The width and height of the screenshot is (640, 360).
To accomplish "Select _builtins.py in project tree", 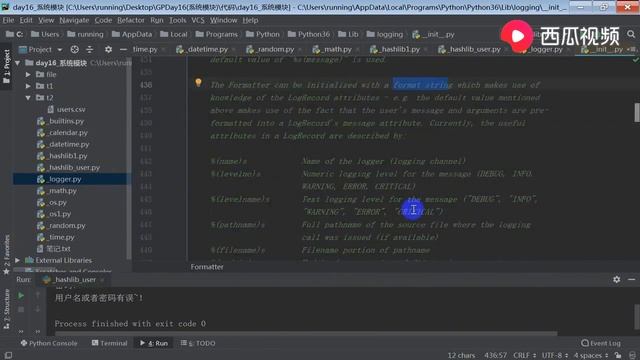I will [x=60, y=121].
